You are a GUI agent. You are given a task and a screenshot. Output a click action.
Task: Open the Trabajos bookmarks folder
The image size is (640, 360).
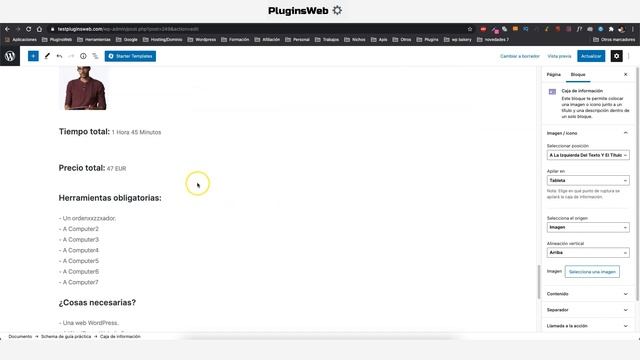pos(327,40)
